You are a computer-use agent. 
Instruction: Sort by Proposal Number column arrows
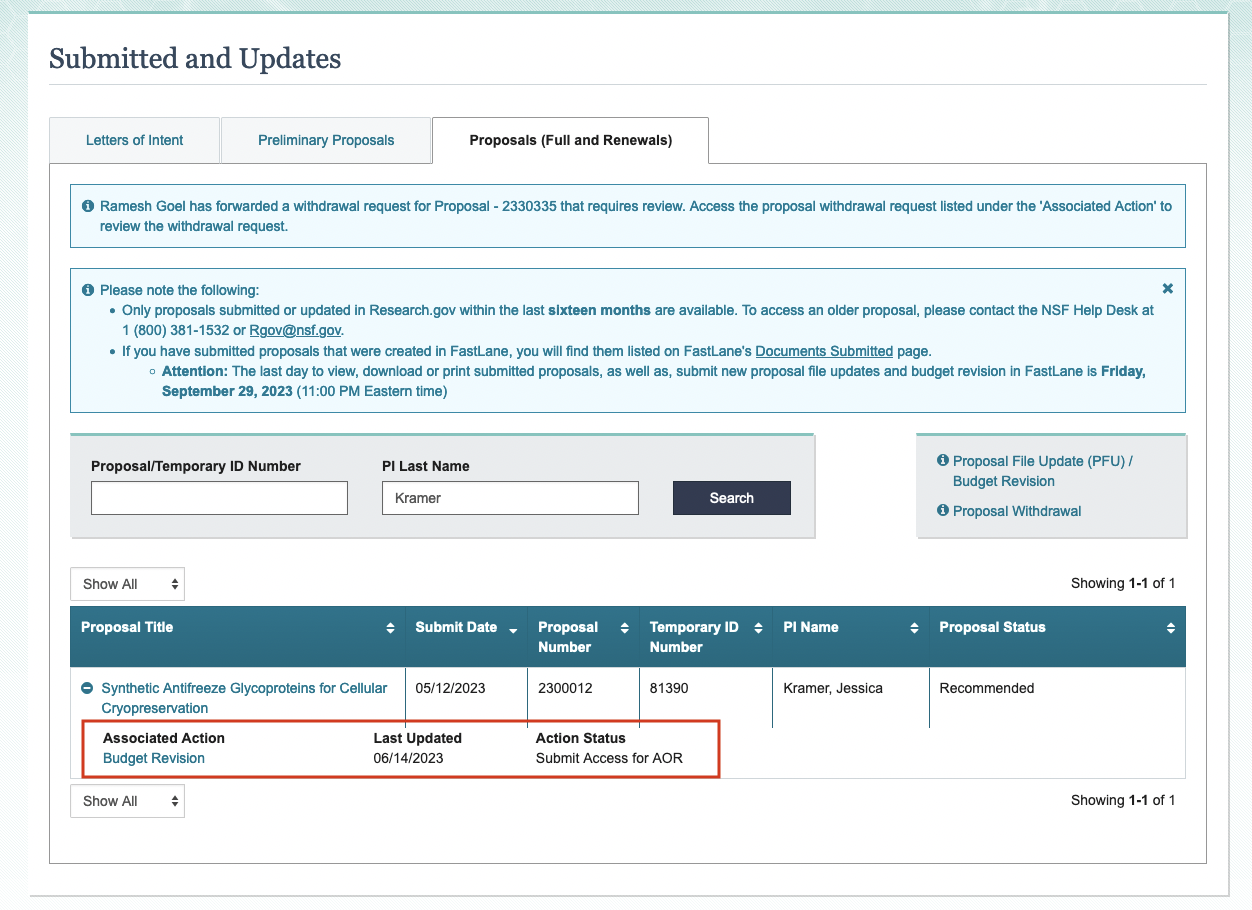point(624,628)
